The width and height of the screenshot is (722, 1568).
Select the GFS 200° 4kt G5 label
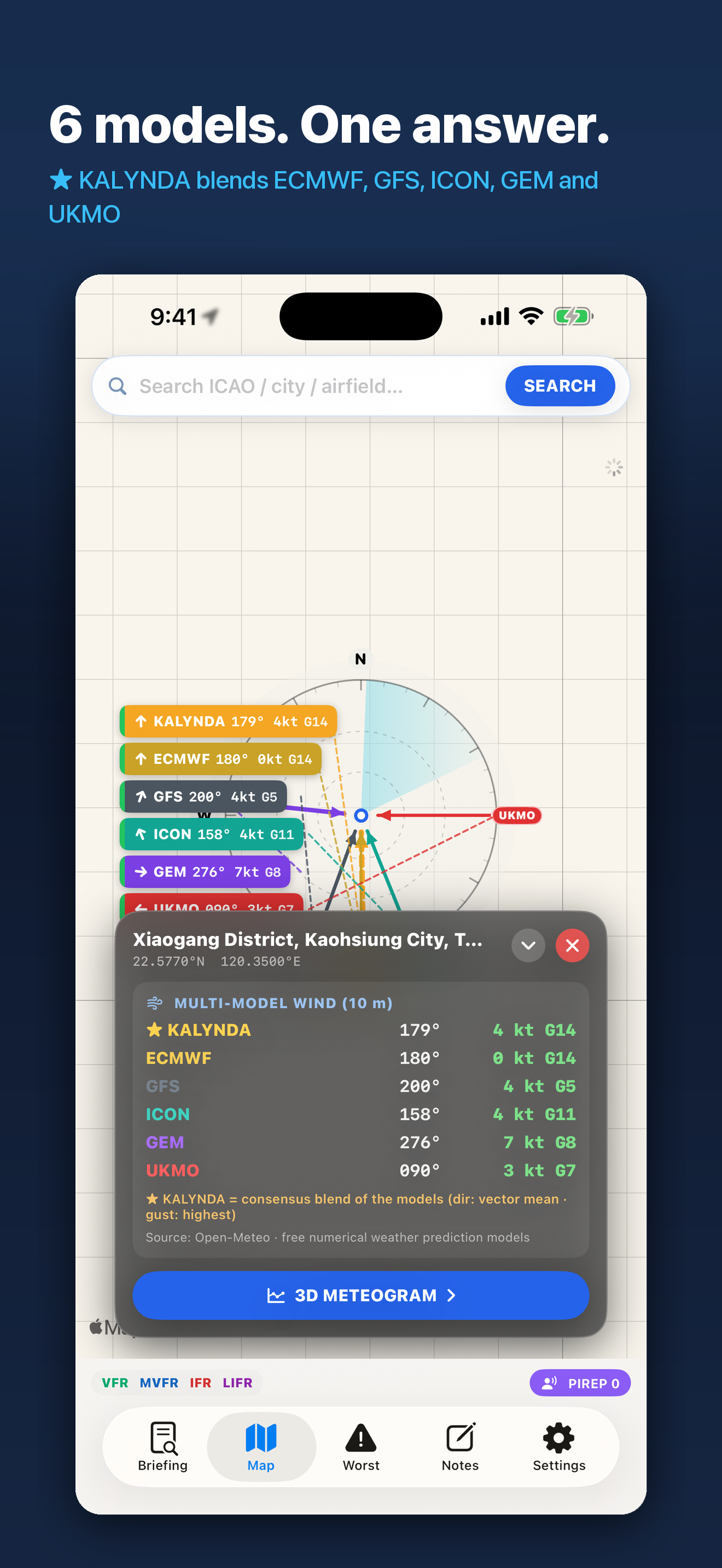[203, 797]
